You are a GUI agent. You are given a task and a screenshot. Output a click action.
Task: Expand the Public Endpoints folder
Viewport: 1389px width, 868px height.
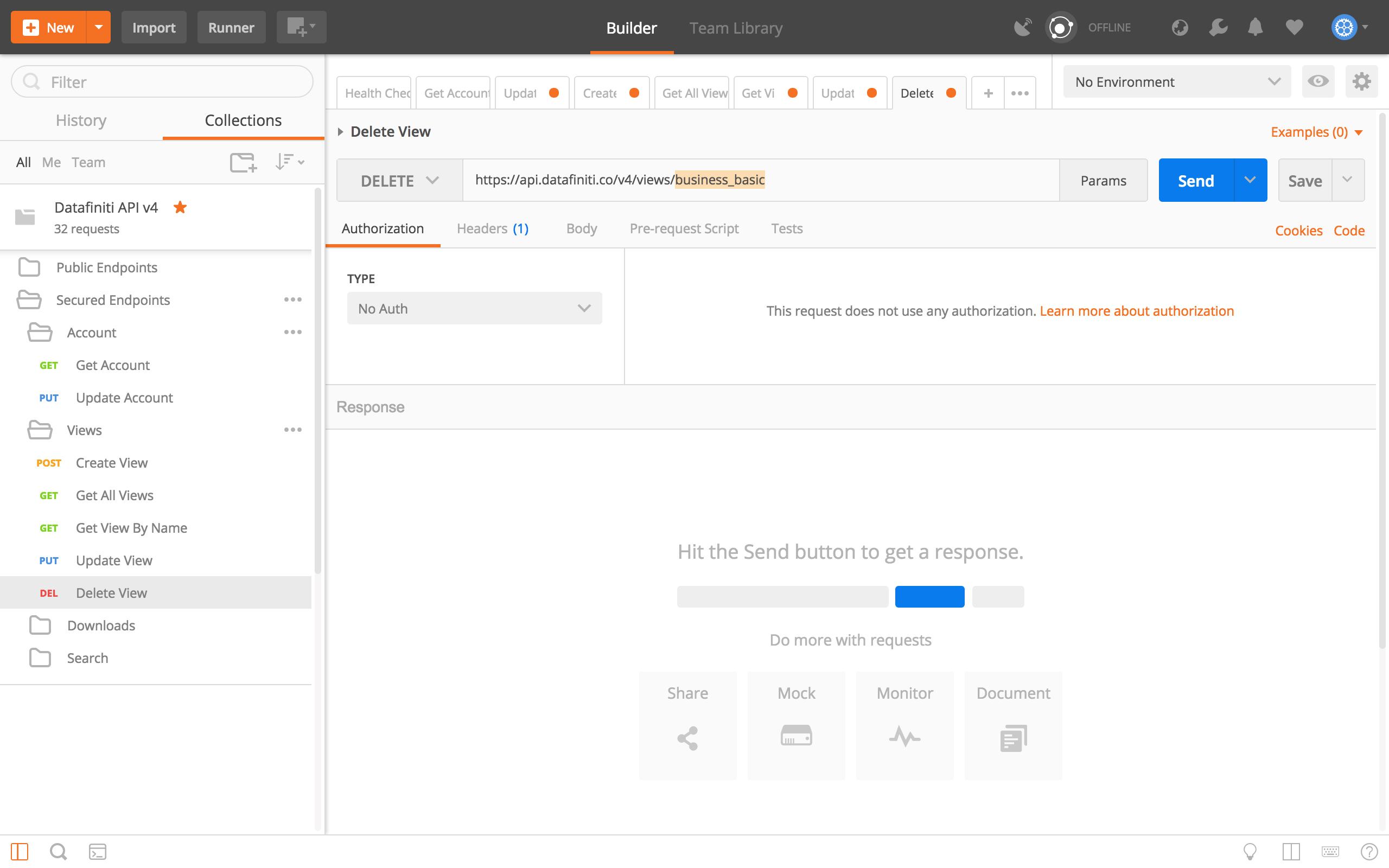106,267
